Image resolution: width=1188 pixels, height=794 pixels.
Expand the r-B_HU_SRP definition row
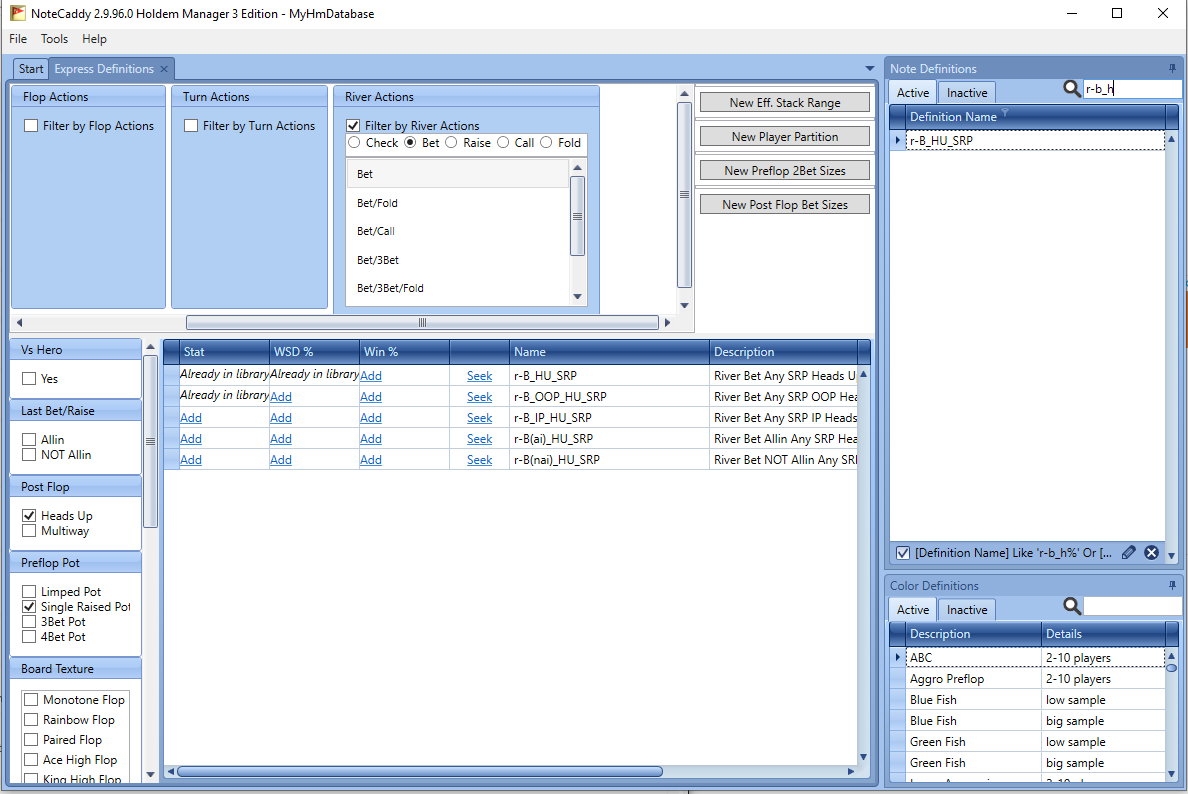pos(897,140)
